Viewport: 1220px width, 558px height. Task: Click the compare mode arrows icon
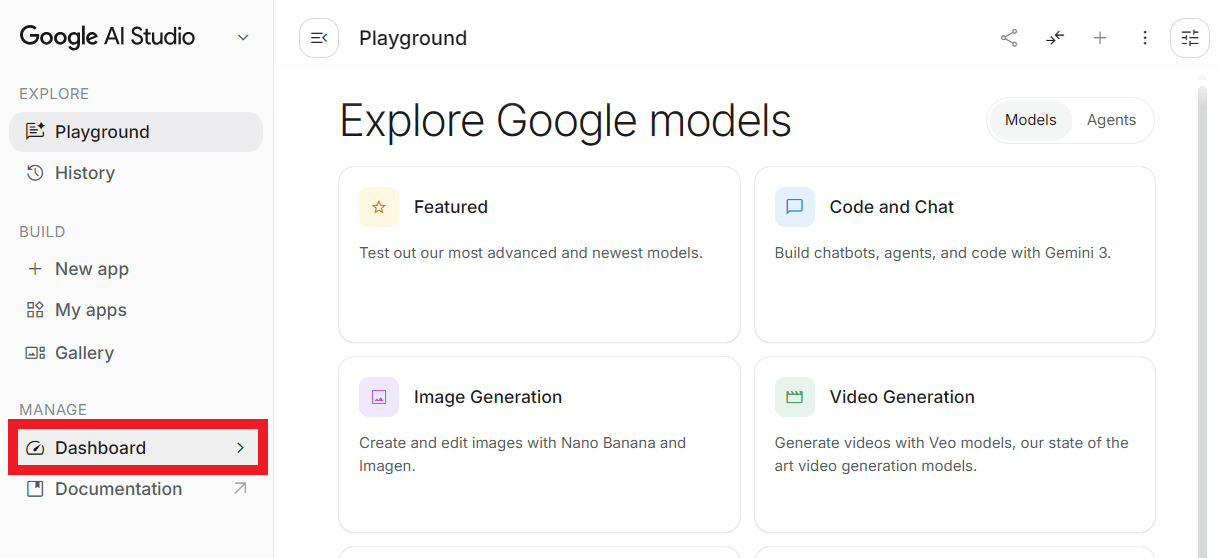coord(1055,38)
